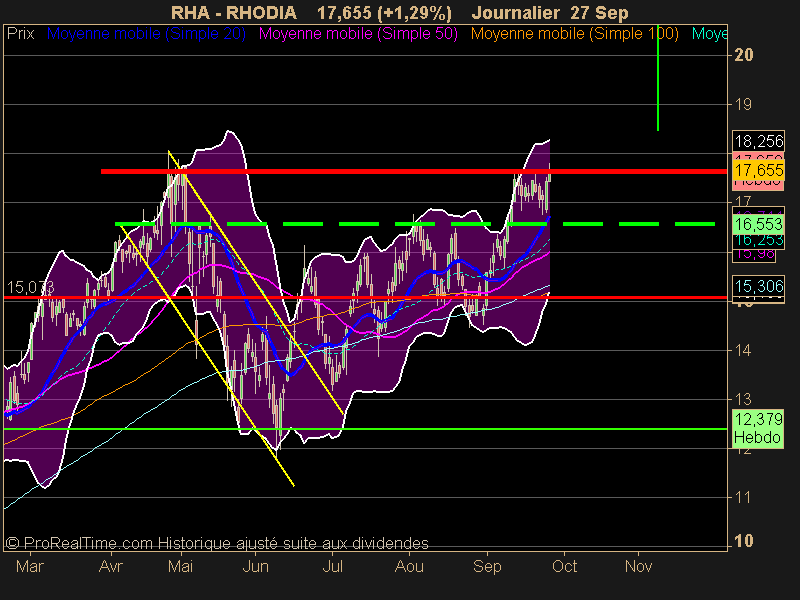Click the "13" price axis value
The height and width of the screenshot is (600, 800).
(743, 399)
